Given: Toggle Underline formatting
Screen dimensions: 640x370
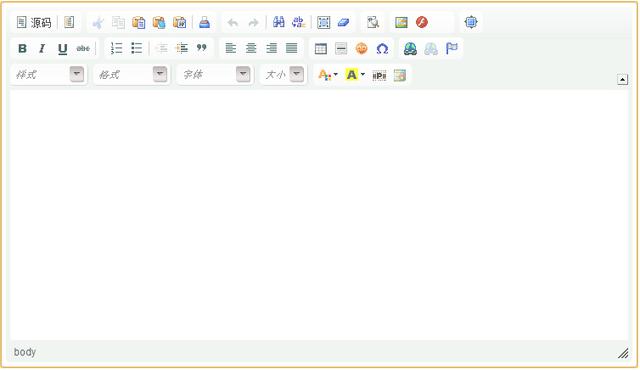Looking at the screenshot, I should pos(62,49).
